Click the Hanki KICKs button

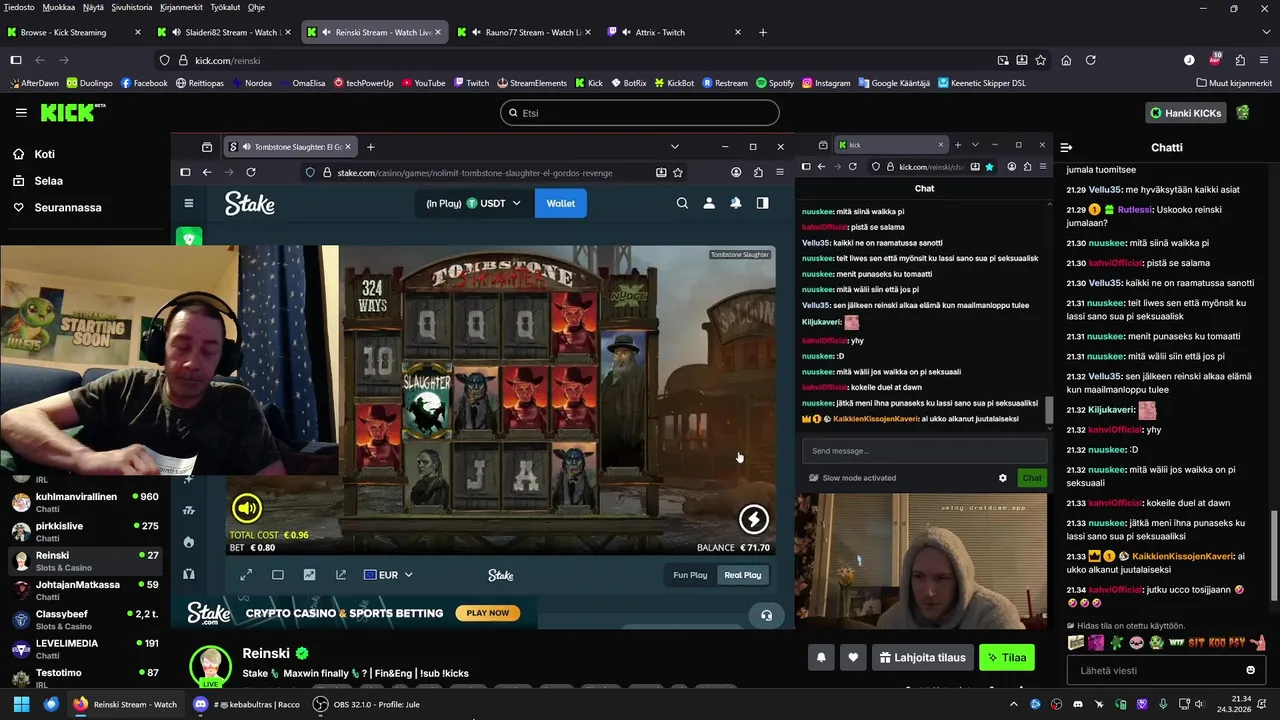(x=1185, y=113)
